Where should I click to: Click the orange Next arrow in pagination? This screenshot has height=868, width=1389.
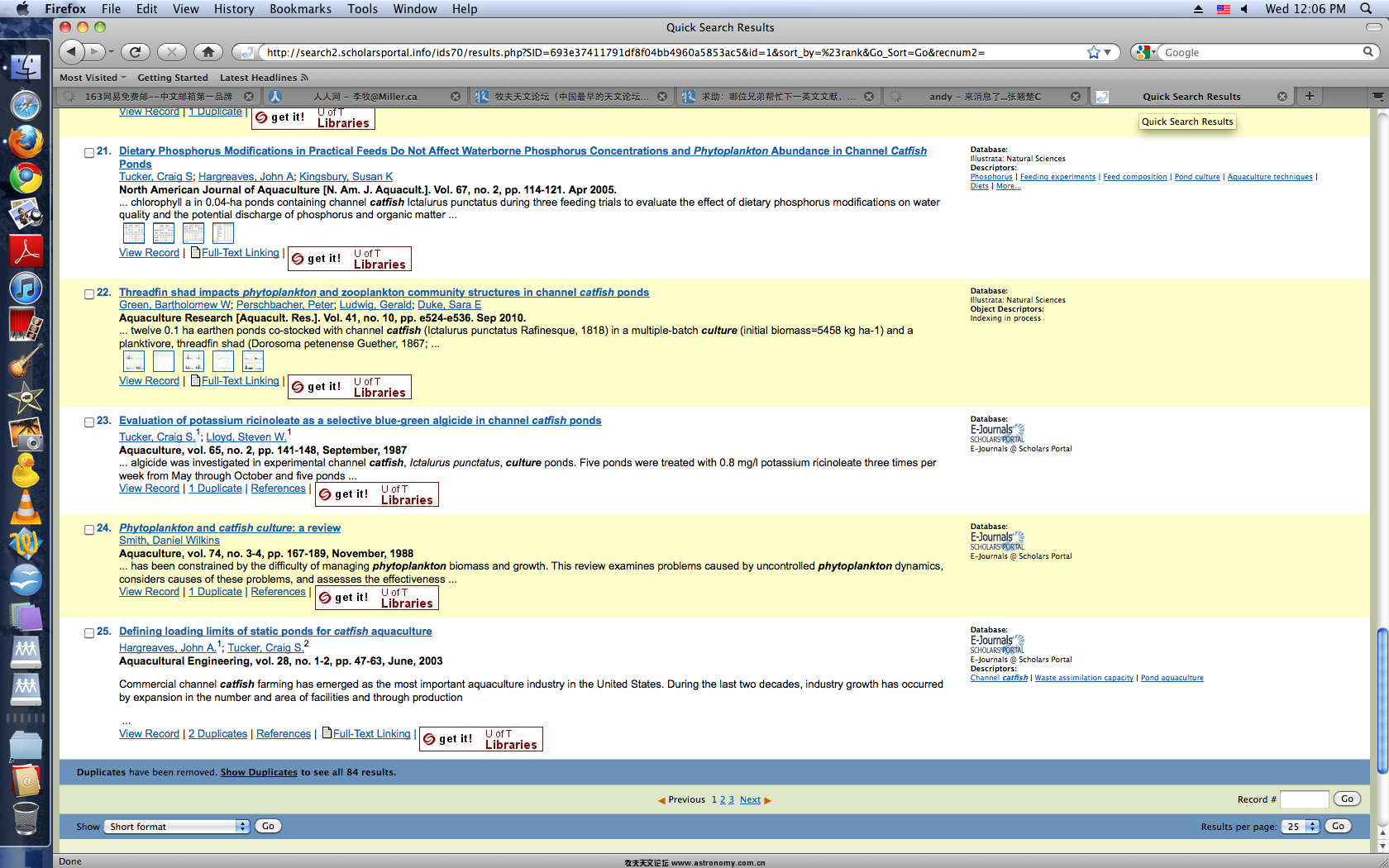pyautogui.click(x=767, y=800)
